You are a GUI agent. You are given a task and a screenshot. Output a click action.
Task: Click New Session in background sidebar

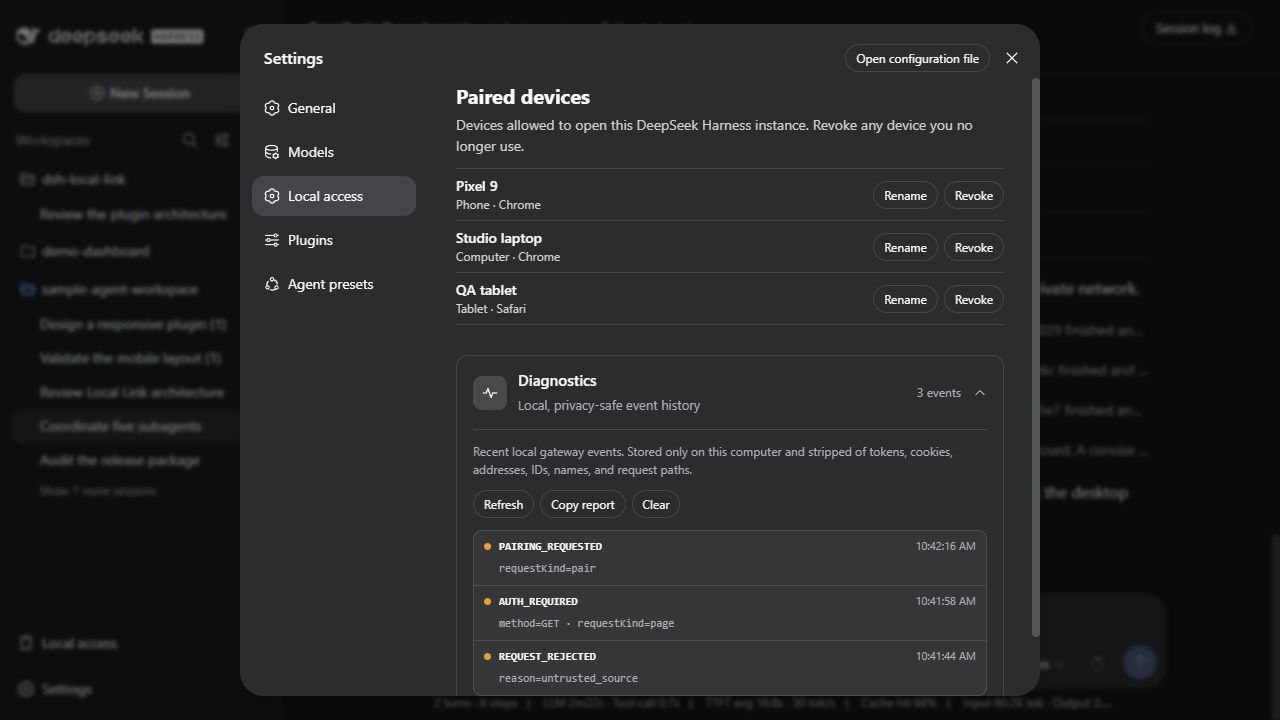coord(139,93)
